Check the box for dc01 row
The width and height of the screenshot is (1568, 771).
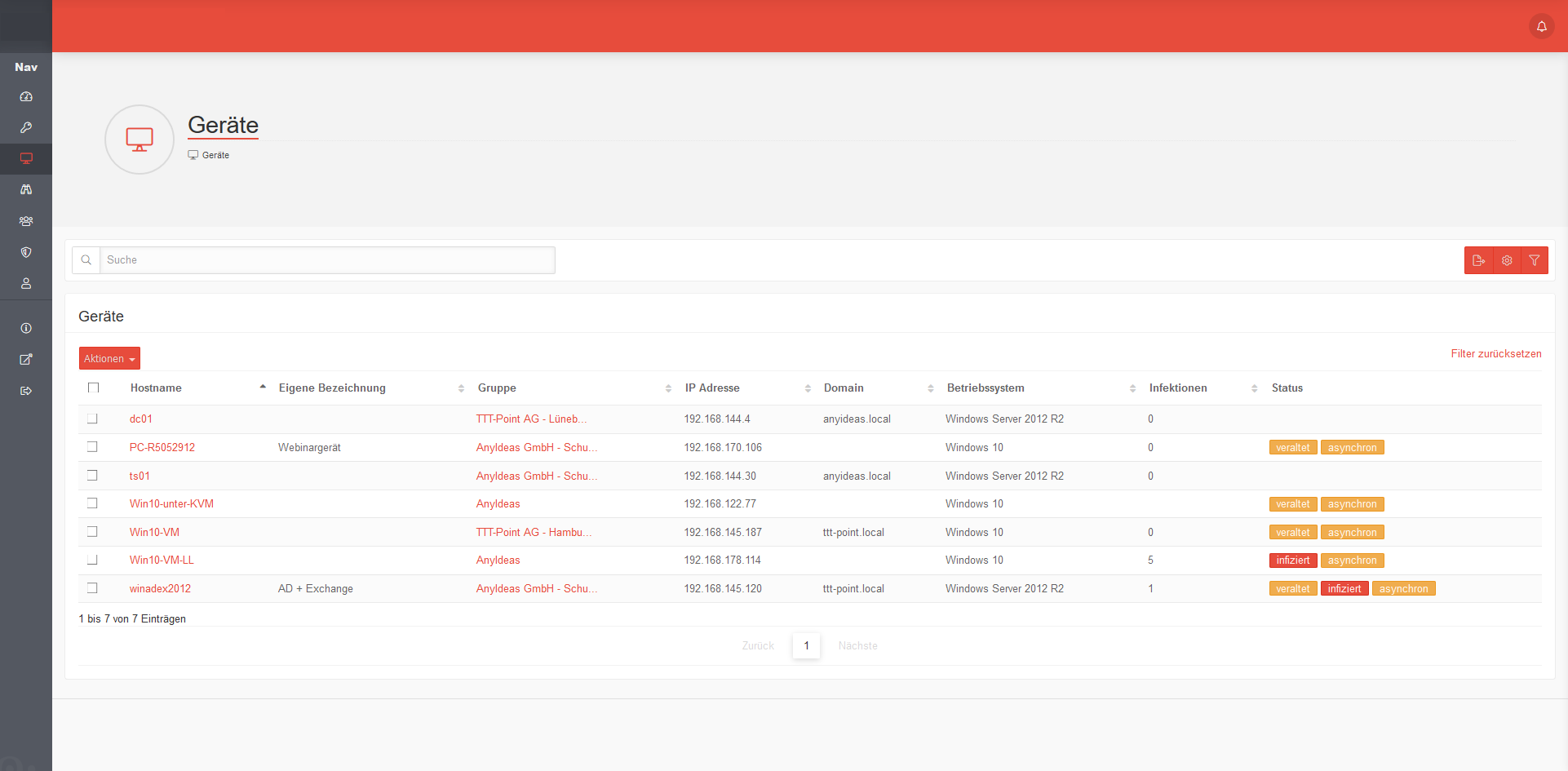click(x=92, y=419)
